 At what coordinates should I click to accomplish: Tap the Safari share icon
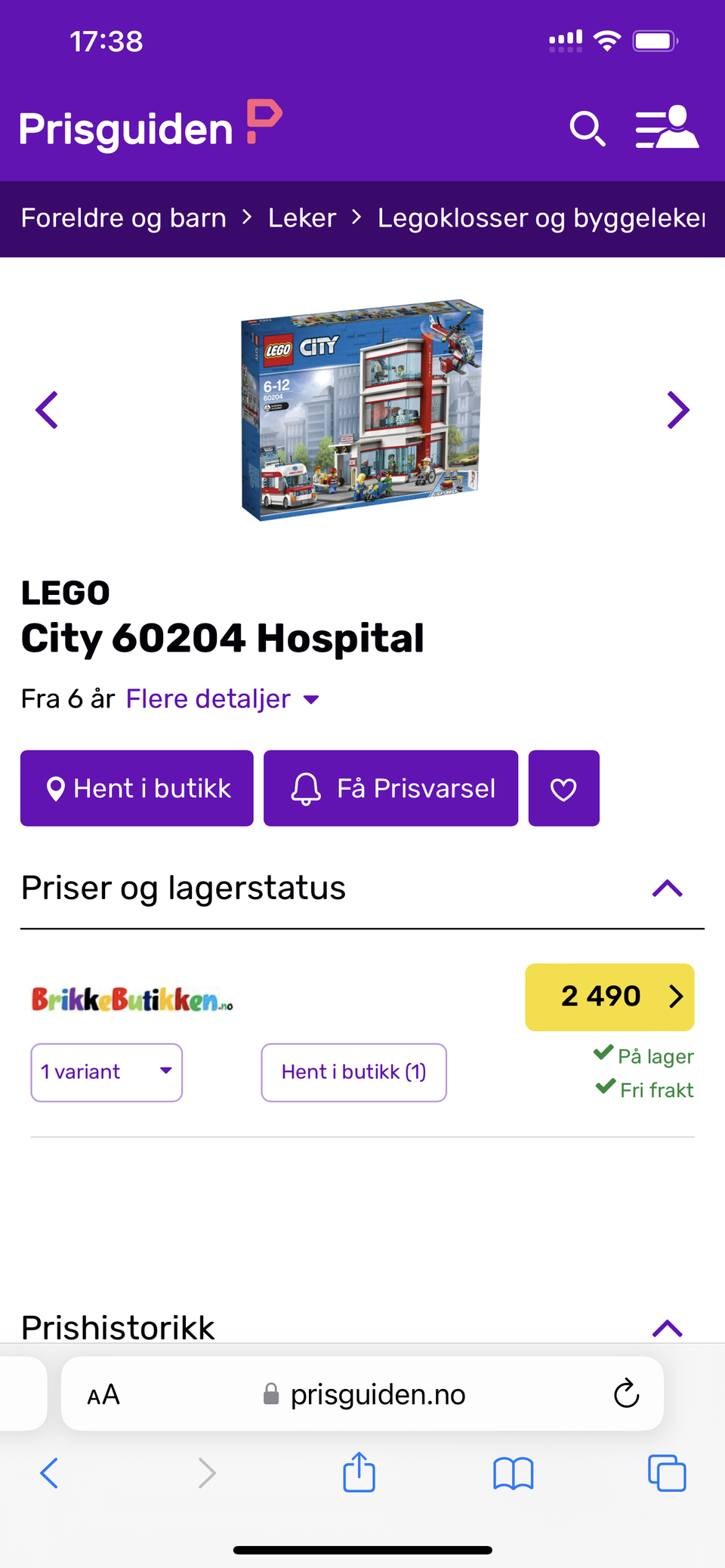click(x=359, y=1471)
